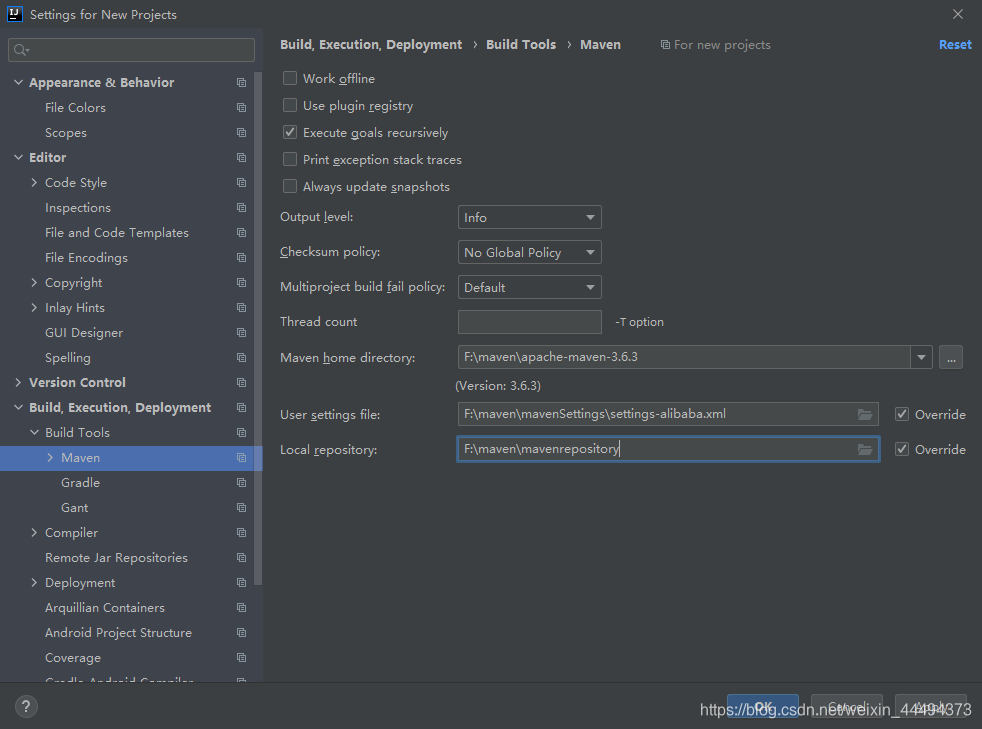Click the copy icon beside Code Style

point(241,183)
